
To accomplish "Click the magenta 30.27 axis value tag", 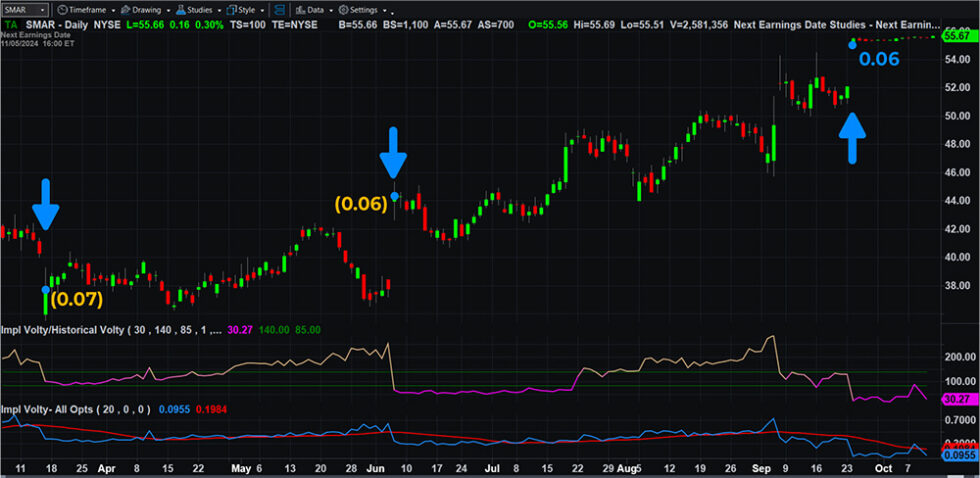I will click(958, 398).
